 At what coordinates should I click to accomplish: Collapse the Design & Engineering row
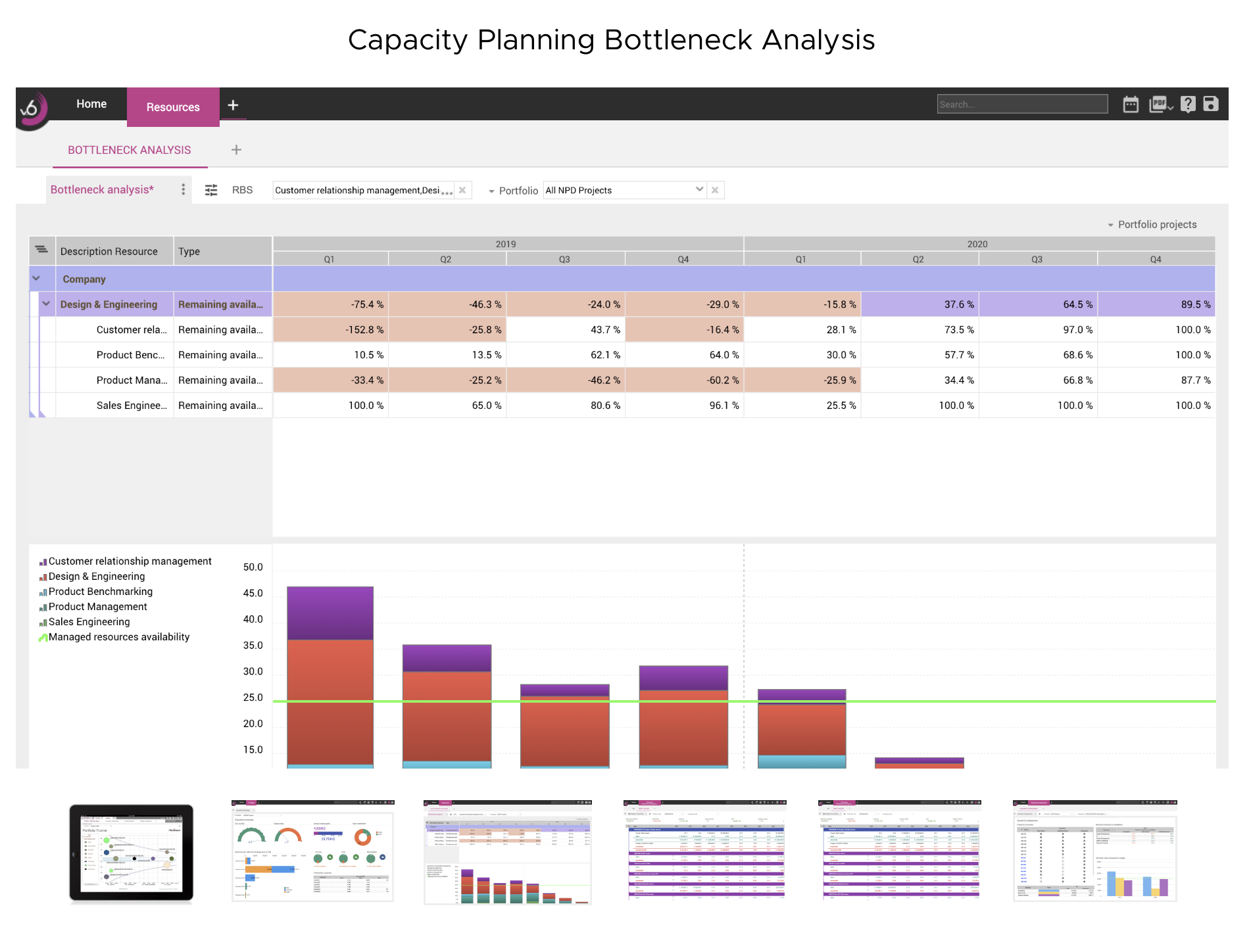pos(45,304)
